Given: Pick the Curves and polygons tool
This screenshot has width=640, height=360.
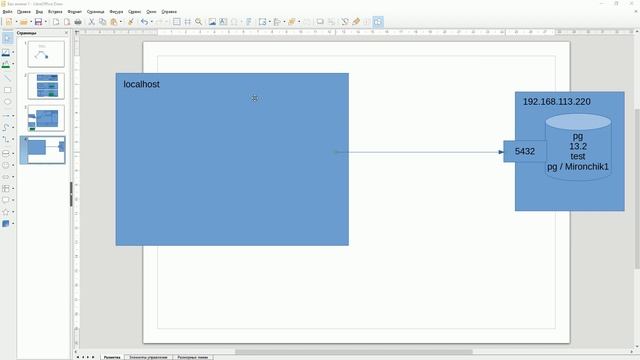Looking at the screenshot, I should pos(6,127).
